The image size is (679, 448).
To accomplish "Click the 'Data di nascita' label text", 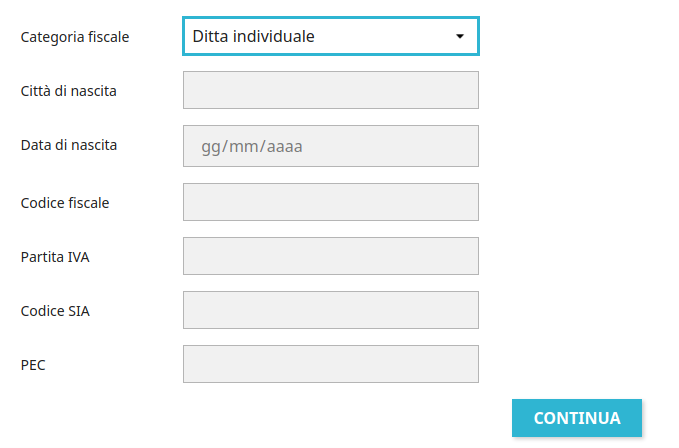I will [x=69, y=145].
